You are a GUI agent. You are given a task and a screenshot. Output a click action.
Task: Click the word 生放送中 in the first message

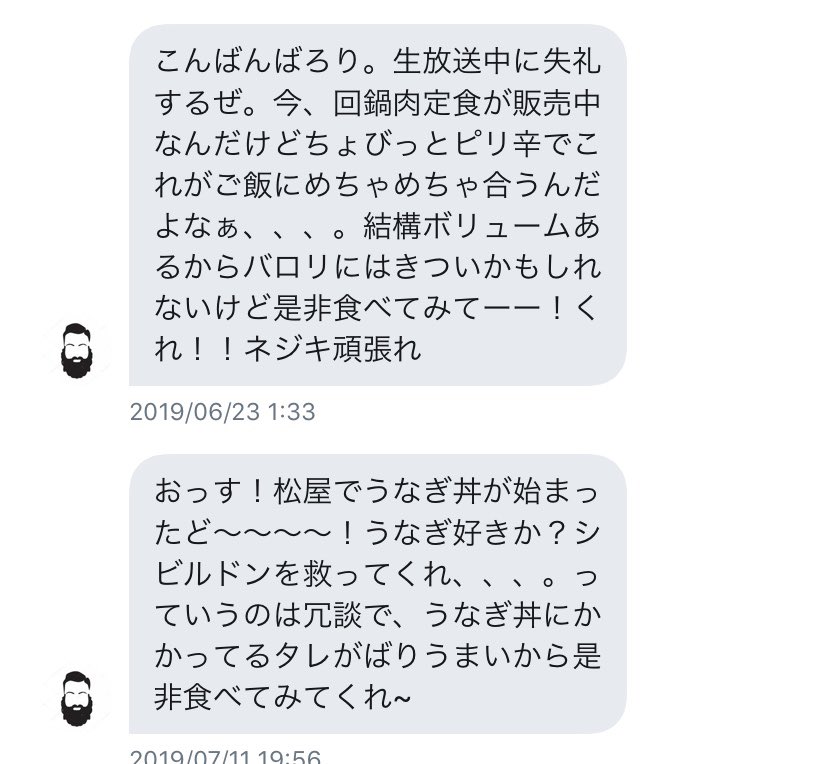(x=451, y=62)
